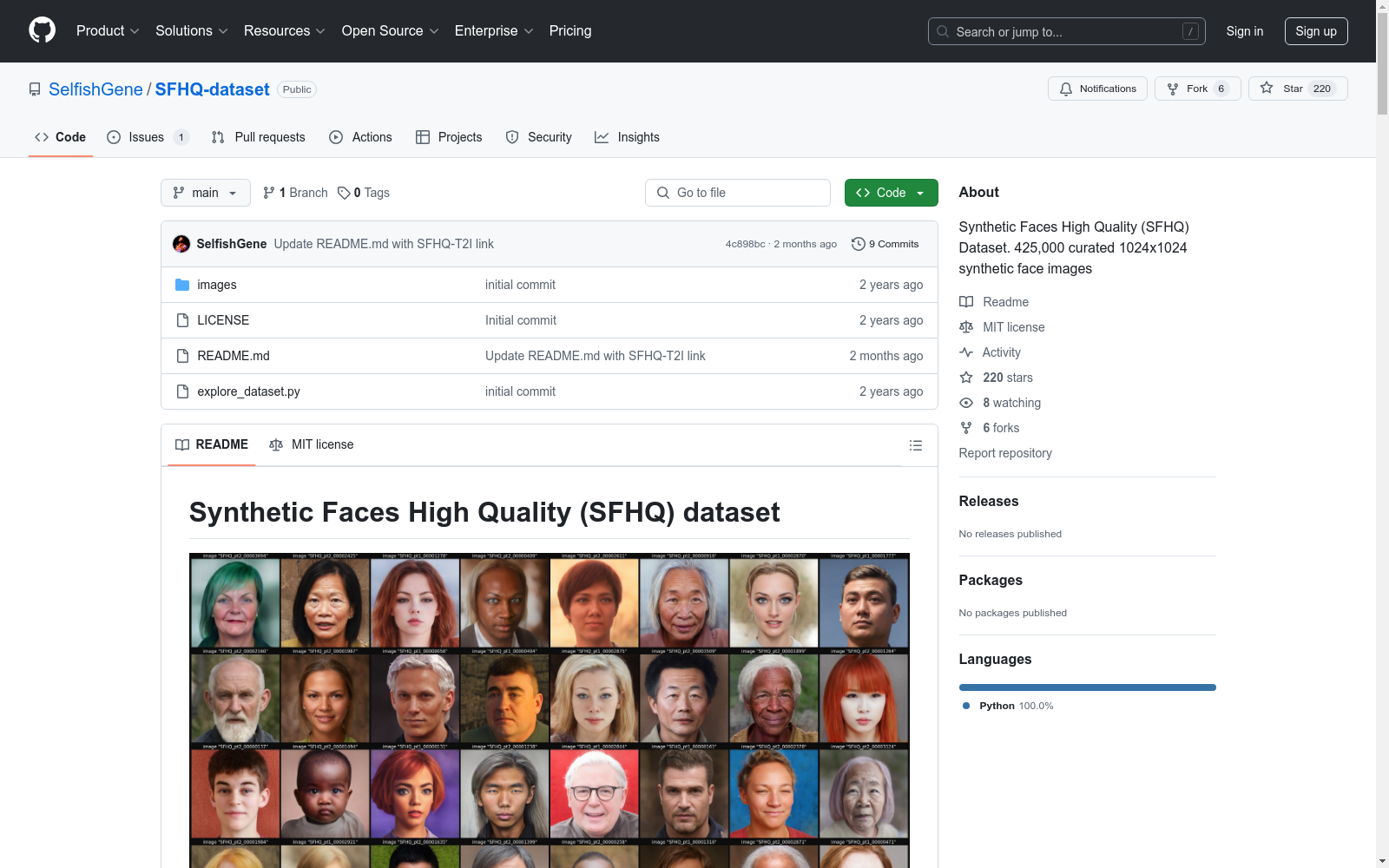1389x868 pixels.
Task: Open the README outline list icon
Action: pos(915,444)
